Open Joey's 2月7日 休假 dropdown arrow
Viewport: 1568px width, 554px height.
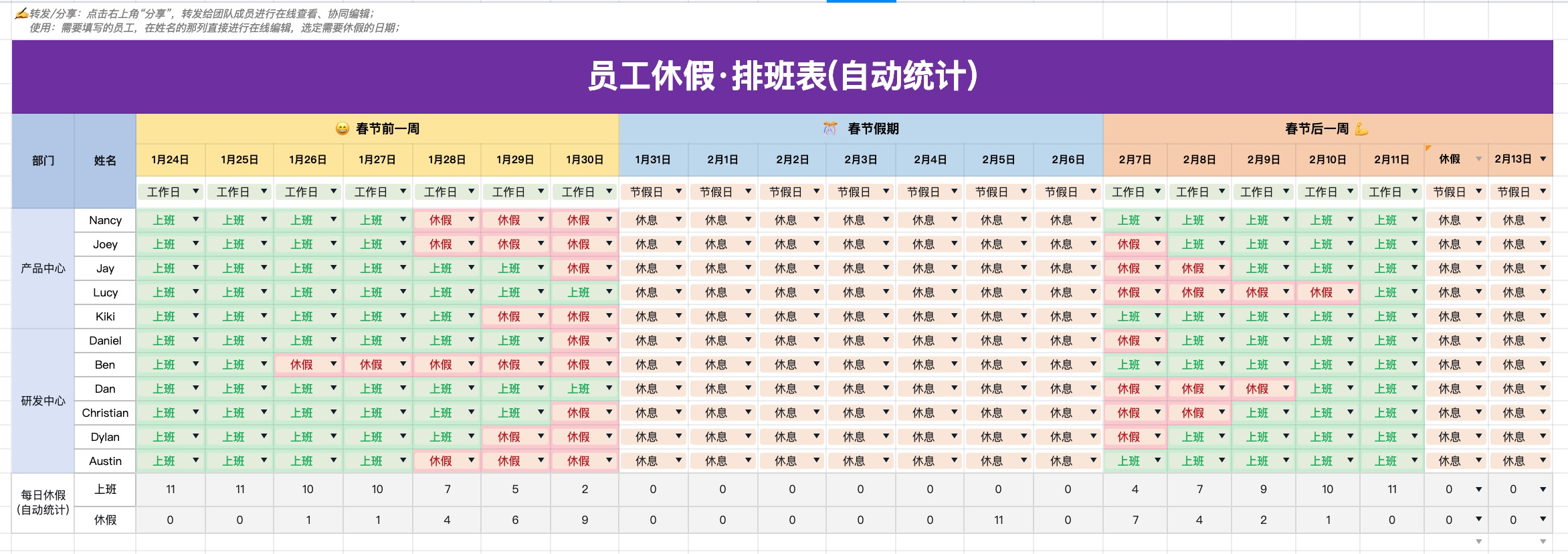click(1157, 244)
